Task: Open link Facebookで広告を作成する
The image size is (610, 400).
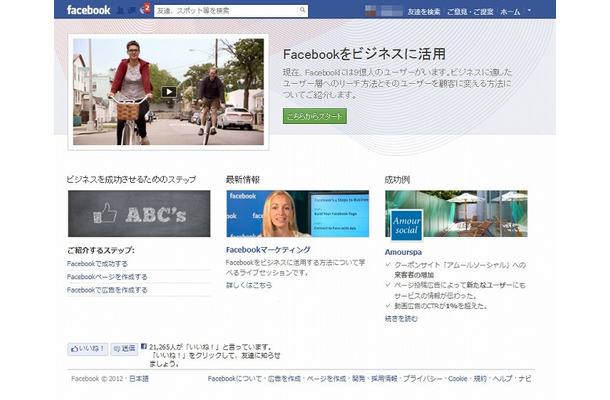Action: (x=107, y=290)
